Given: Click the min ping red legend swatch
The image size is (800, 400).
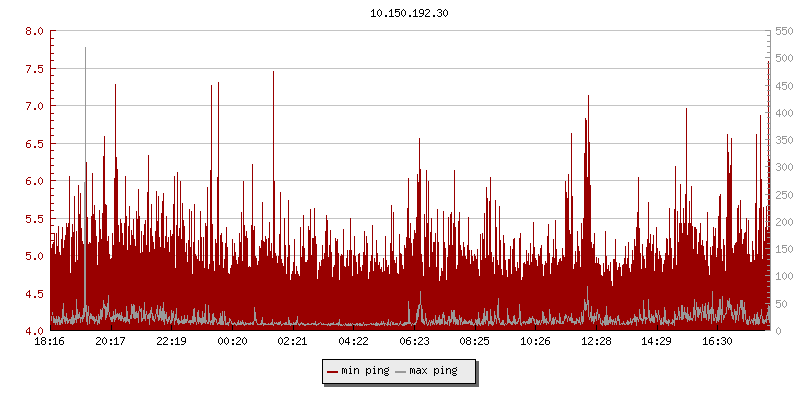Looking at the screenshot, I should click(x=333, y=371).
